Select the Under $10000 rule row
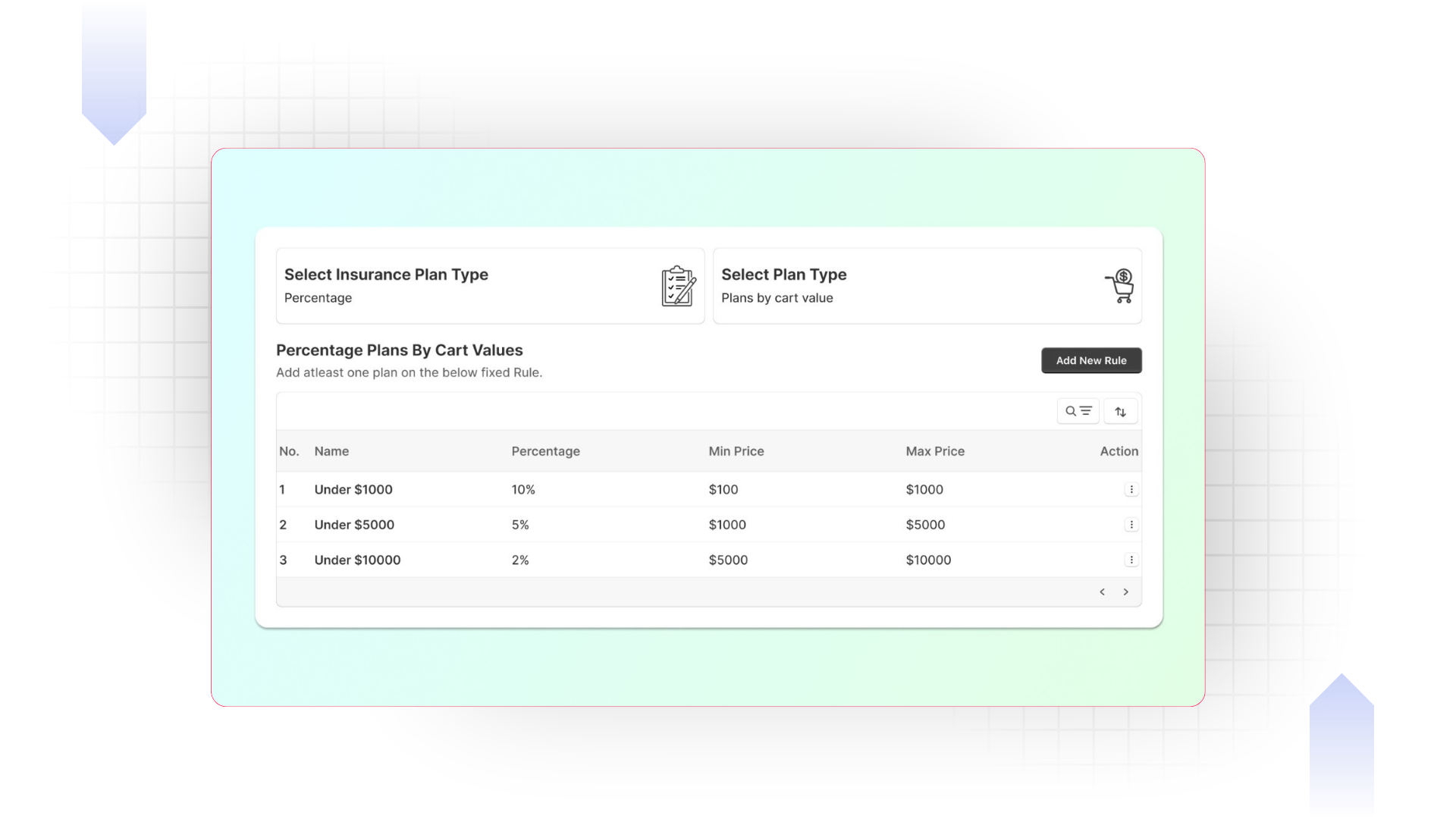Viewport: 1456px width, 819px height. coord(357,560)
